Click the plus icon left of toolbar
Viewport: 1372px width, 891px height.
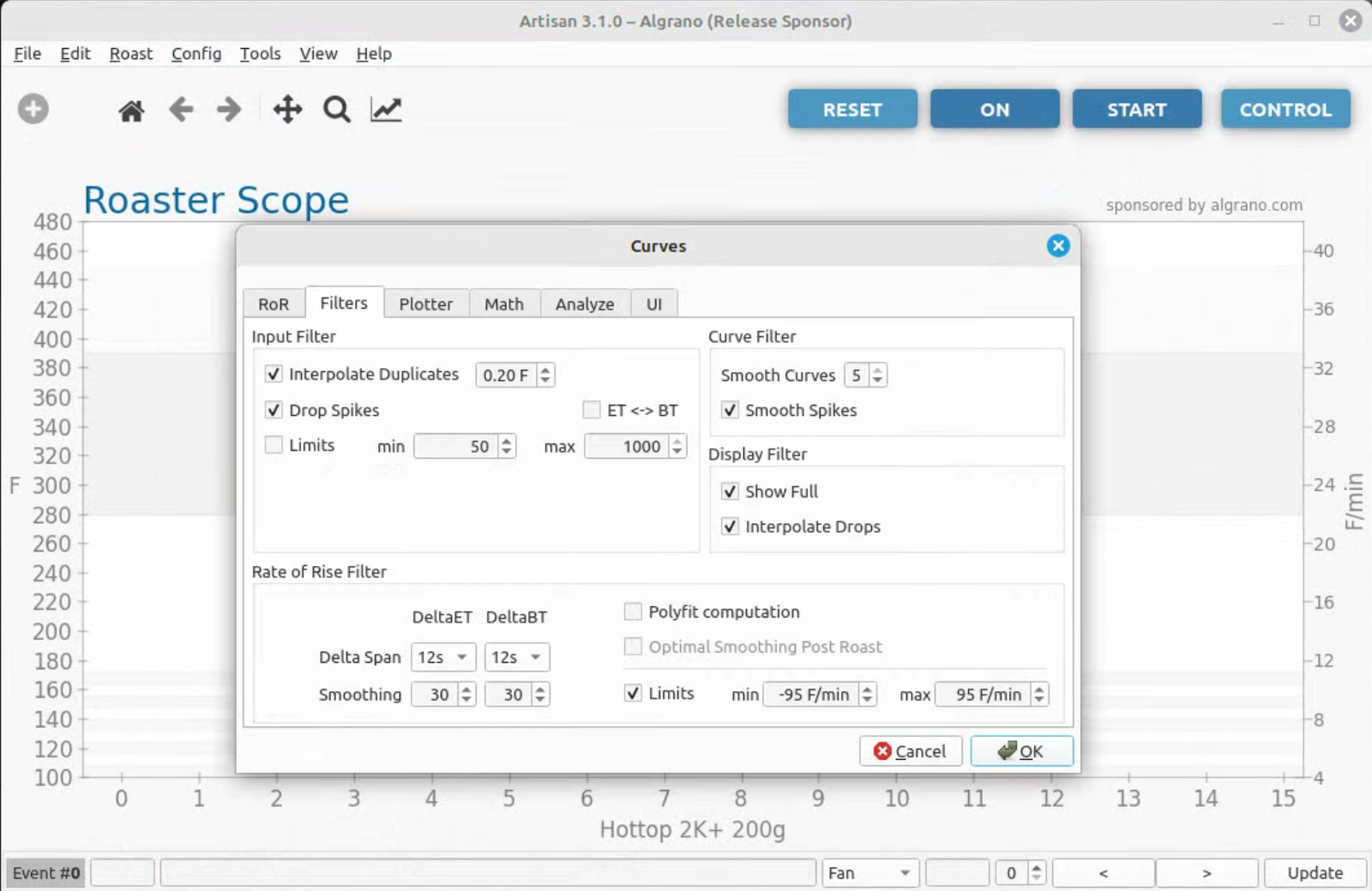pyautogui.click(x=33, y=109)
